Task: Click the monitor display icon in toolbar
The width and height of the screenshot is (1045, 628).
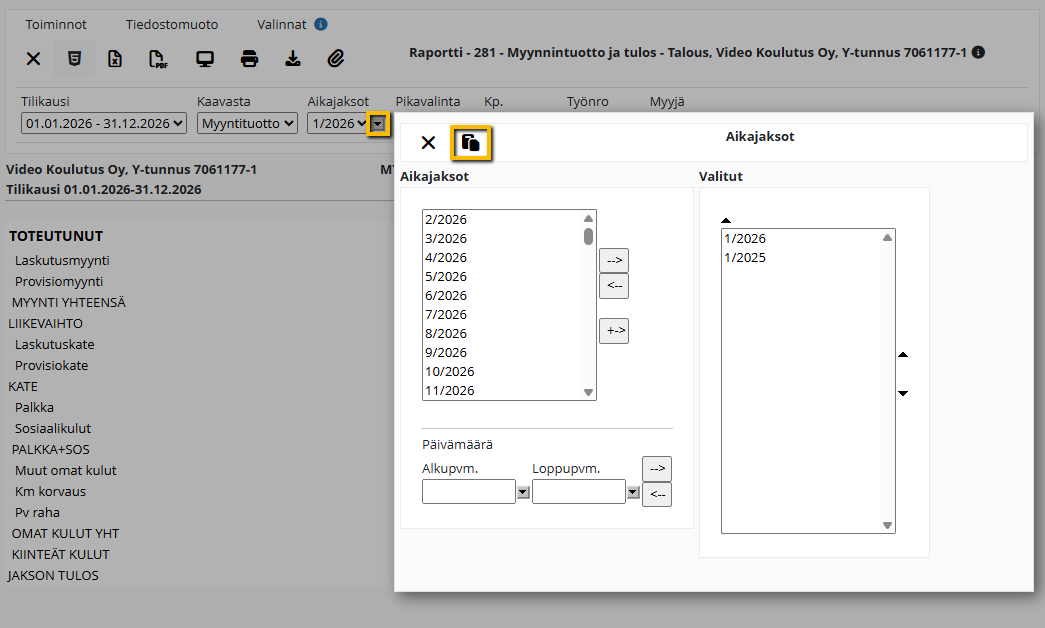Action: [205, 59]
